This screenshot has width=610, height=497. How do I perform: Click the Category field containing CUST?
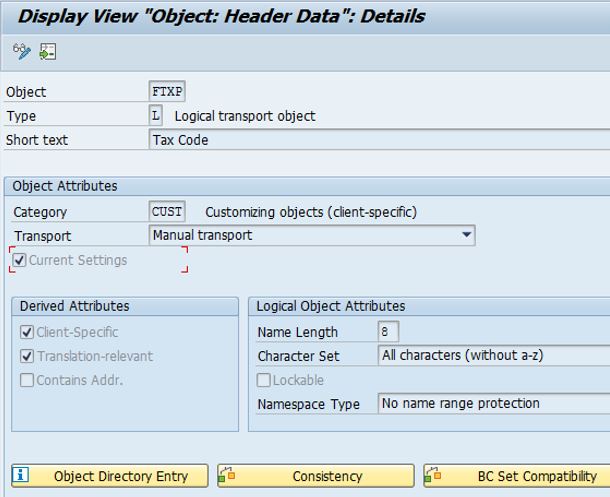167,212
